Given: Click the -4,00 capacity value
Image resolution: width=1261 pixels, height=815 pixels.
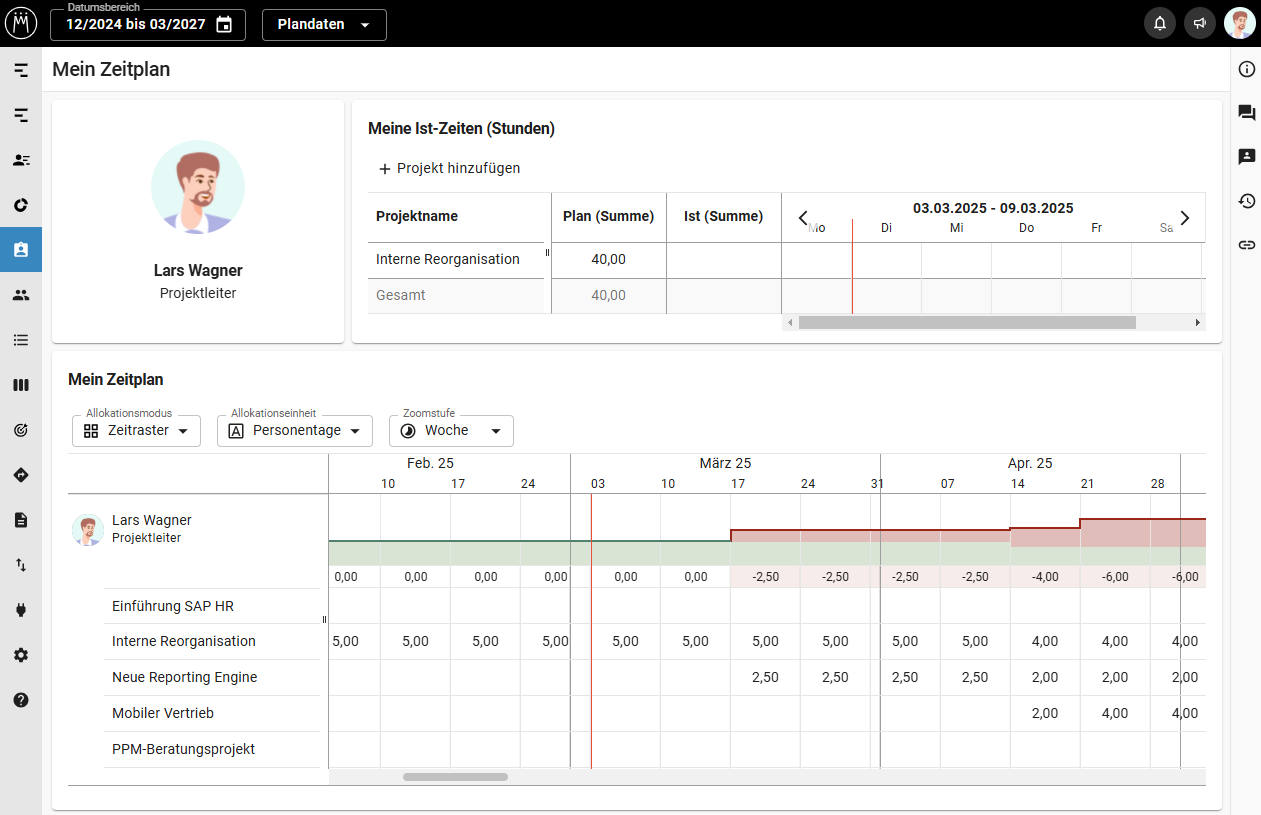Looking at the screenshot, I should tap(1044, 577).
